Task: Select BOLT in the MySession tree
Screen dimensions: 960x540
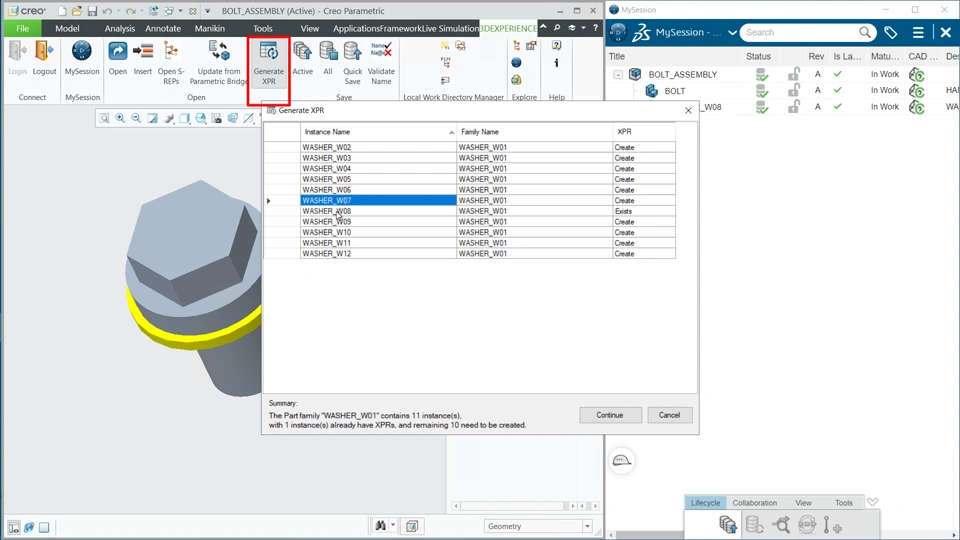Action: pyautogui.click(x=675, y=91)
